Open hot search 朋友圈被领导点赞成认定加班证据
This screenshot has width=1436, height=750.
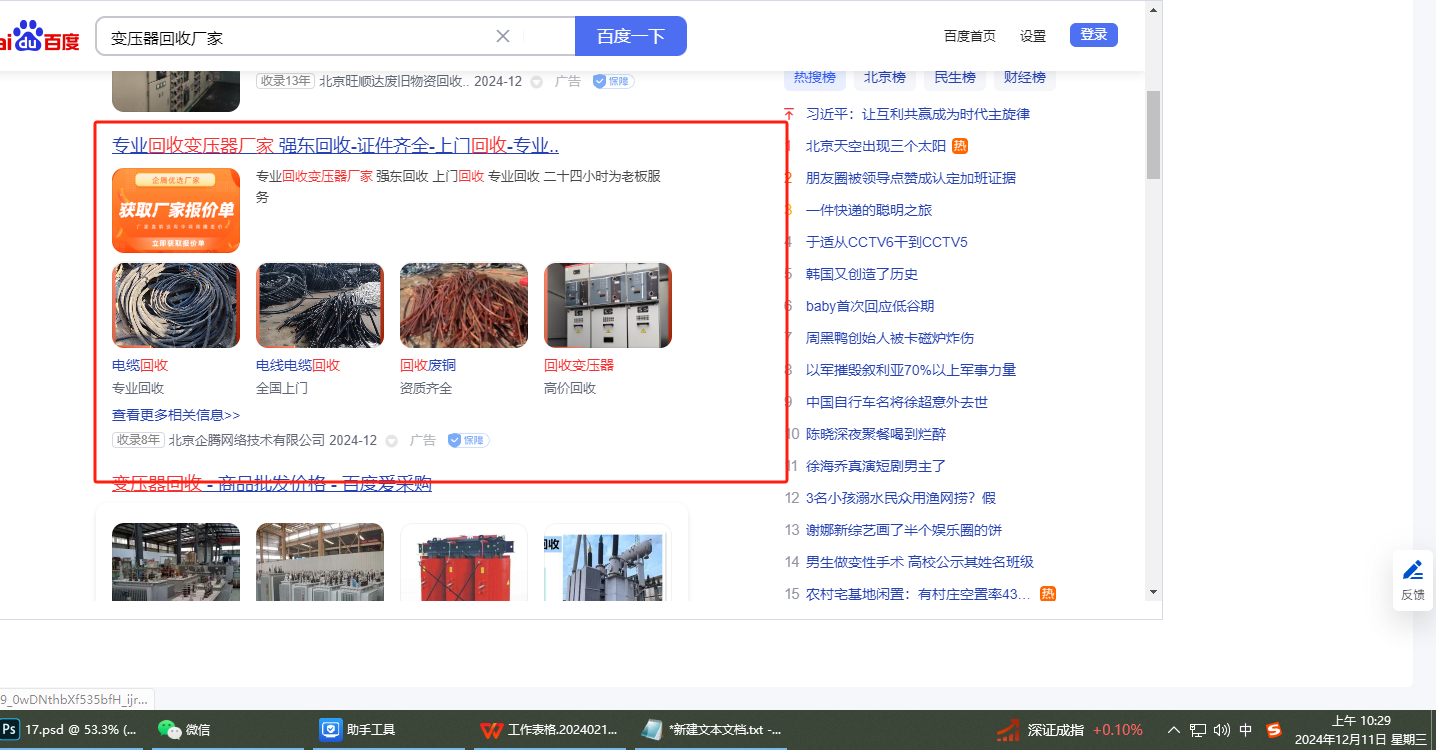911,178
